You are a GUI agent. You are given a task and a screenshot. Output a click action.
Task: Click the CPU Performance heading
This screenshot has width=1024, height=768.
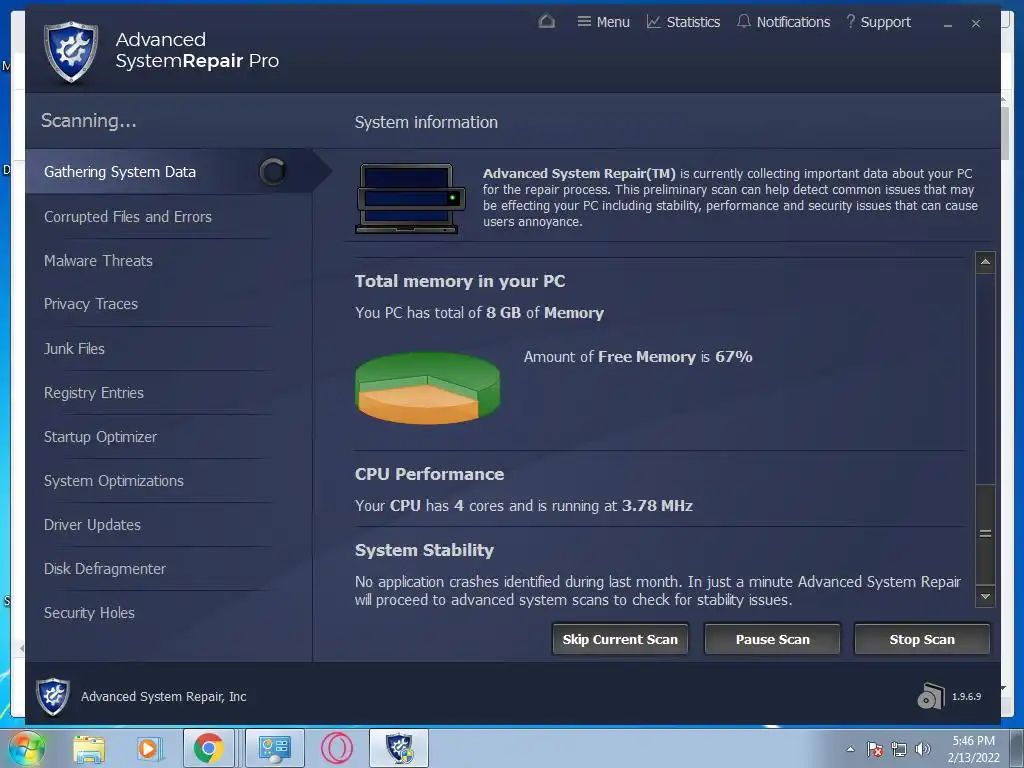429,474
